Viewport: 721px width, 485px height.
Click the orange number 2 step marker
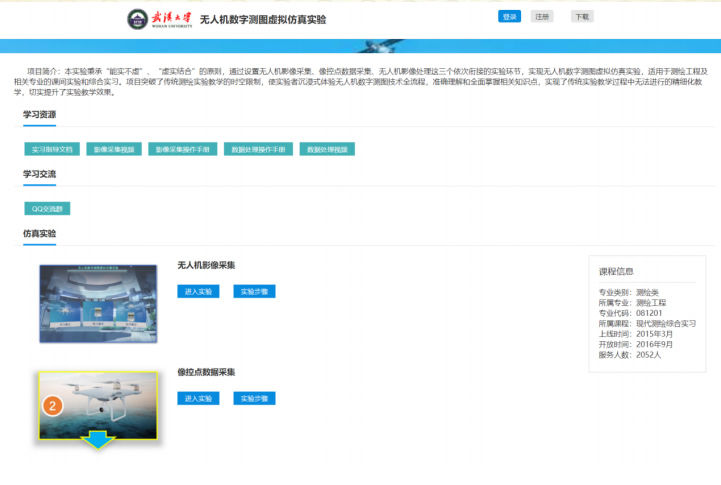54,406
